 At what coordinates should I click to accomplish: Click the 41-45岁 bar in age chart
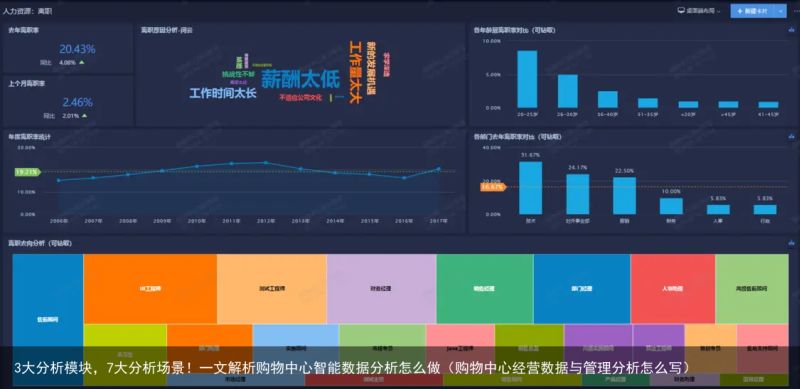[x=768, y=105]
